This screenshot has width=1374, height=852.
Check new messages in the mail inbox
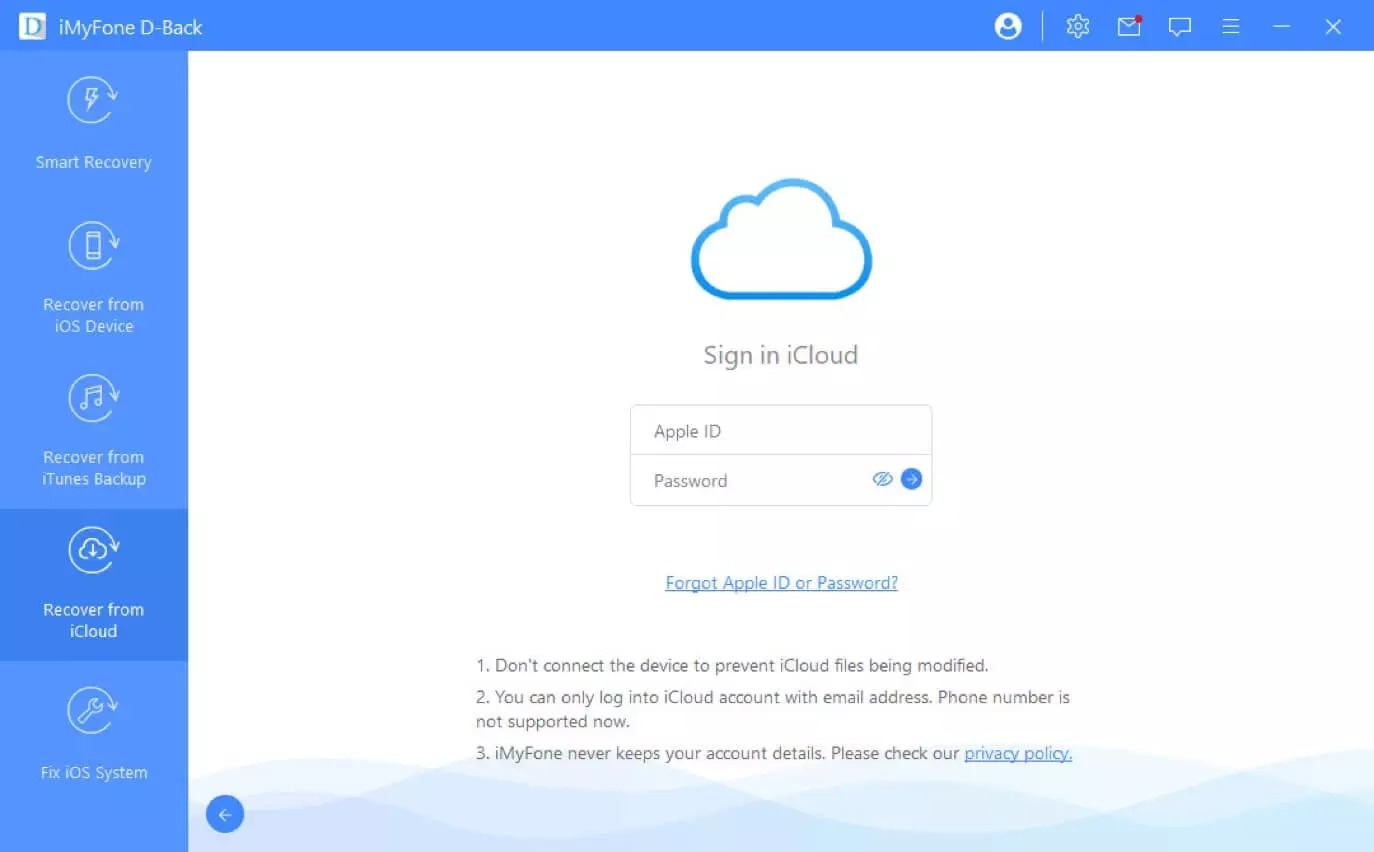click(x=1129, y=27)
